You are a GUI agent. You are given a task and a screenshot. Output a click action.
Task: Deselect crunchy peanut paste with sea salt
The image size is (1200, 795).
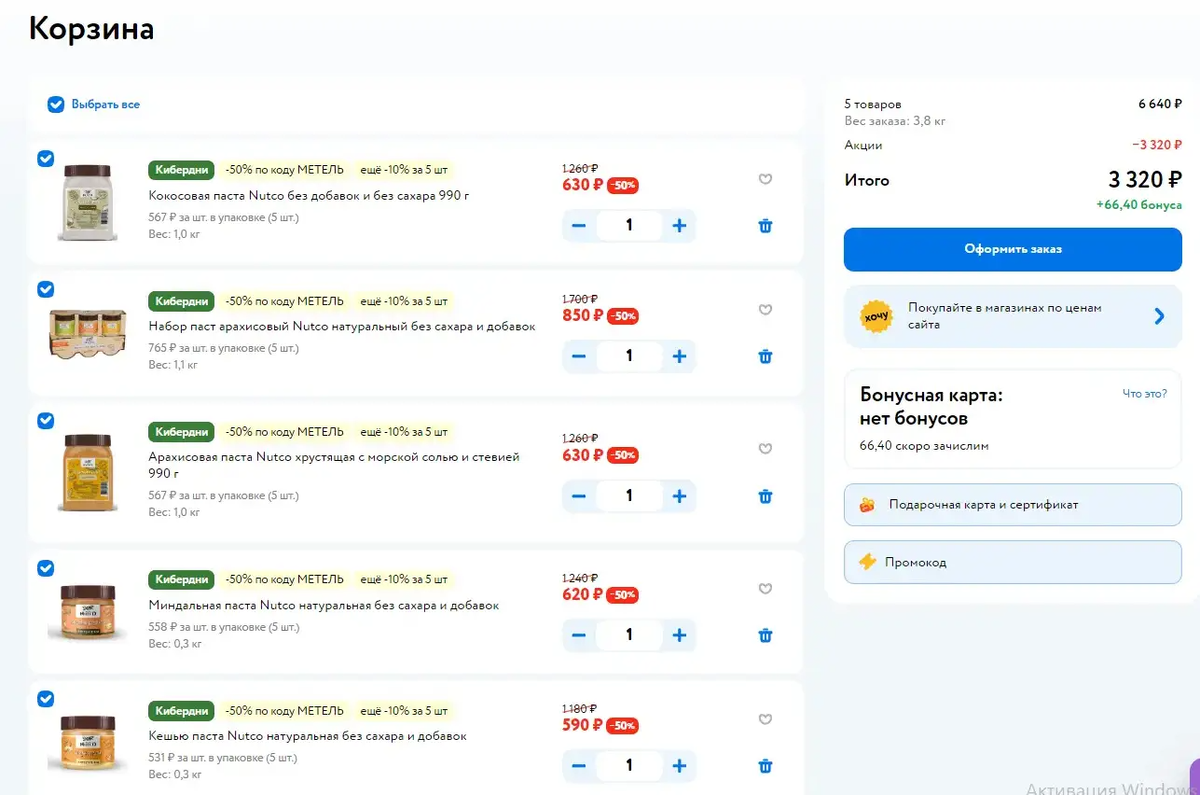click(45, 421)
